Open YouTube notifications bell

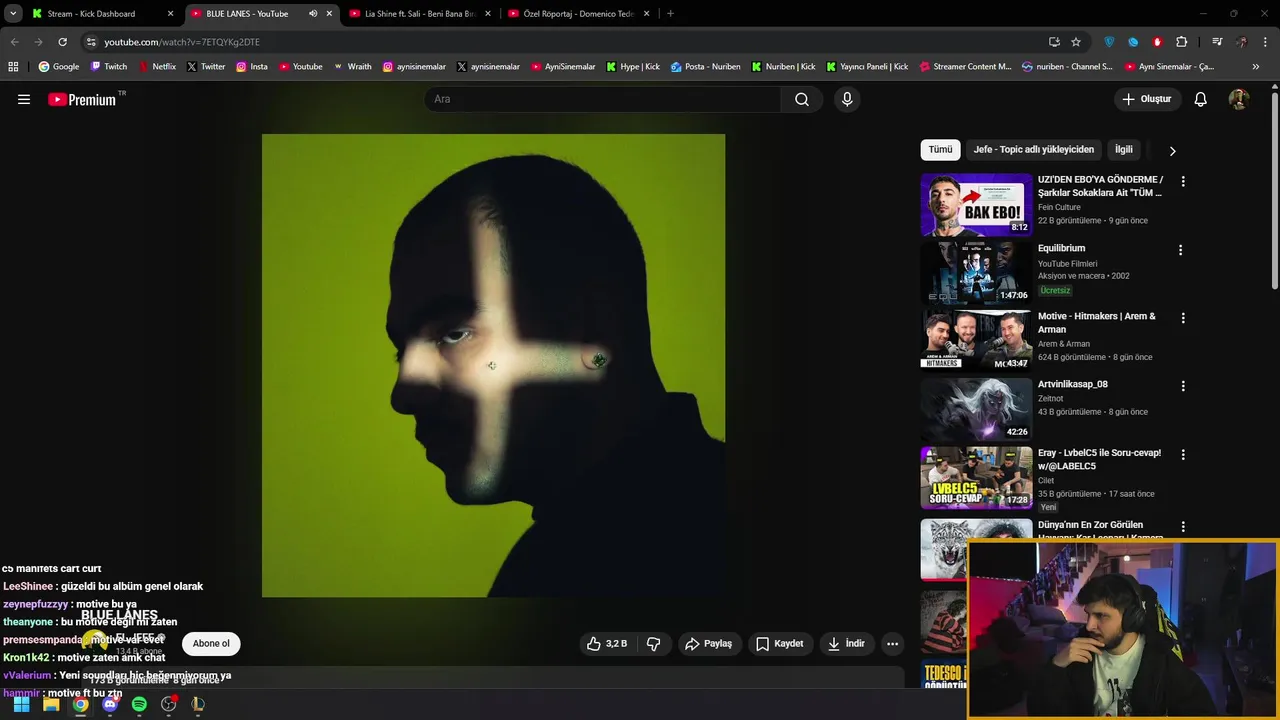tap(1201, 99)
